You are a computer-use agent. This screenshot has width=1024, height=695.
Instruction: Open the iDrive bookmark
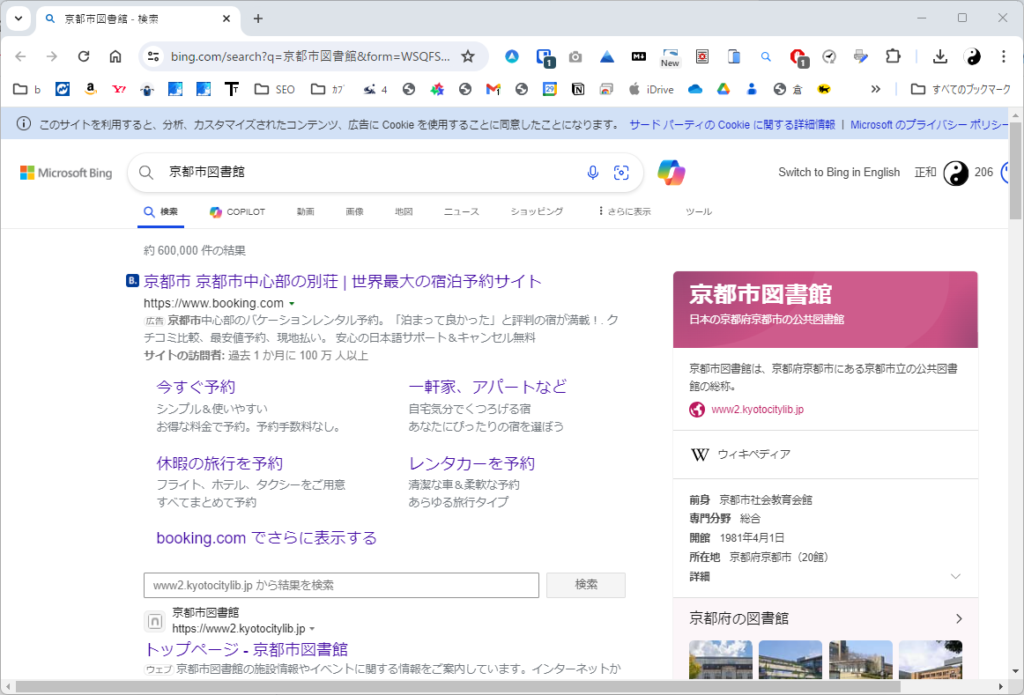point(650,89)
